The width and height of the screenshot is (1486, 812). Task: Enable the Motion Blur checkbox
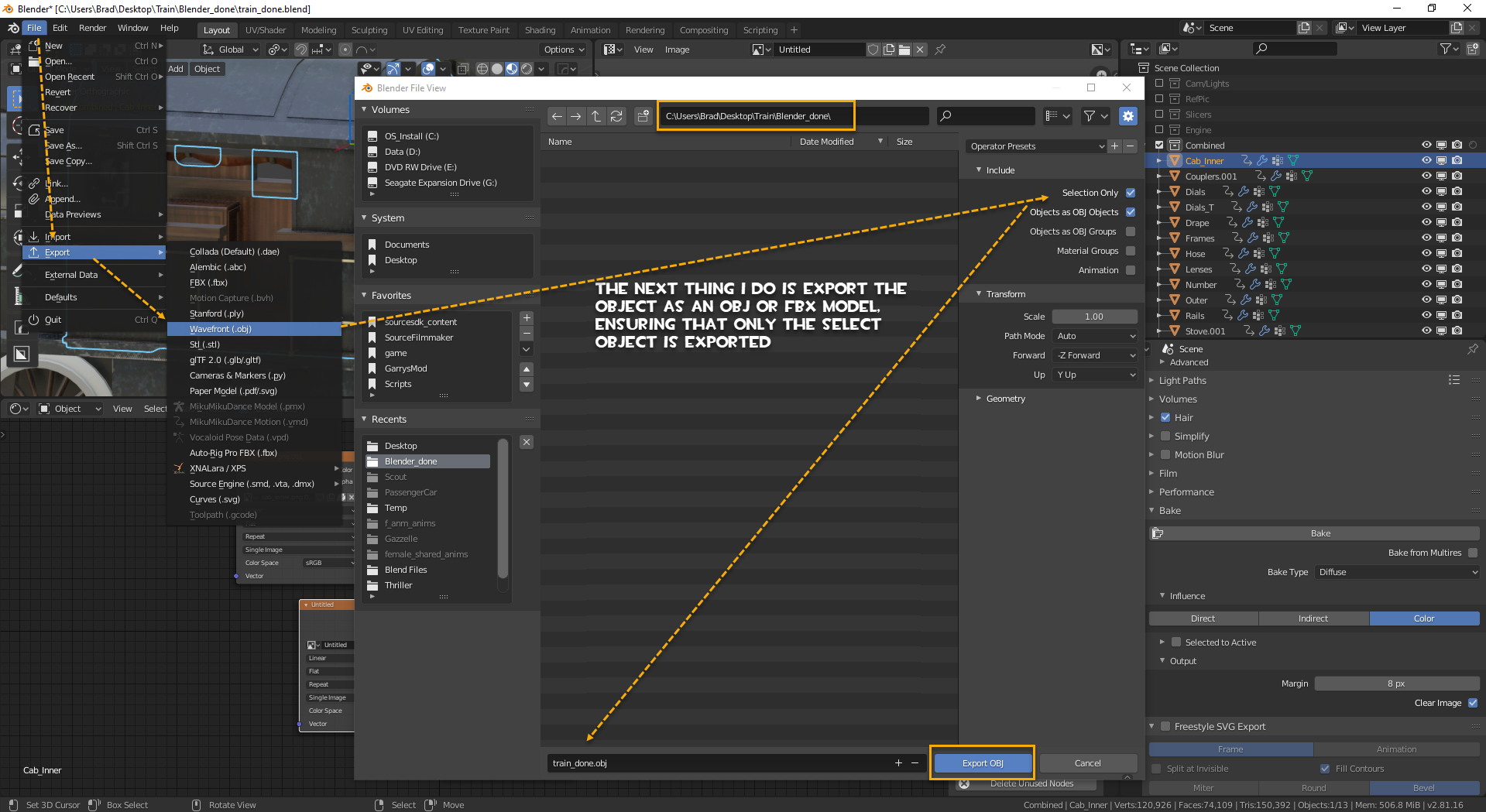click(x=1165, y=455)
